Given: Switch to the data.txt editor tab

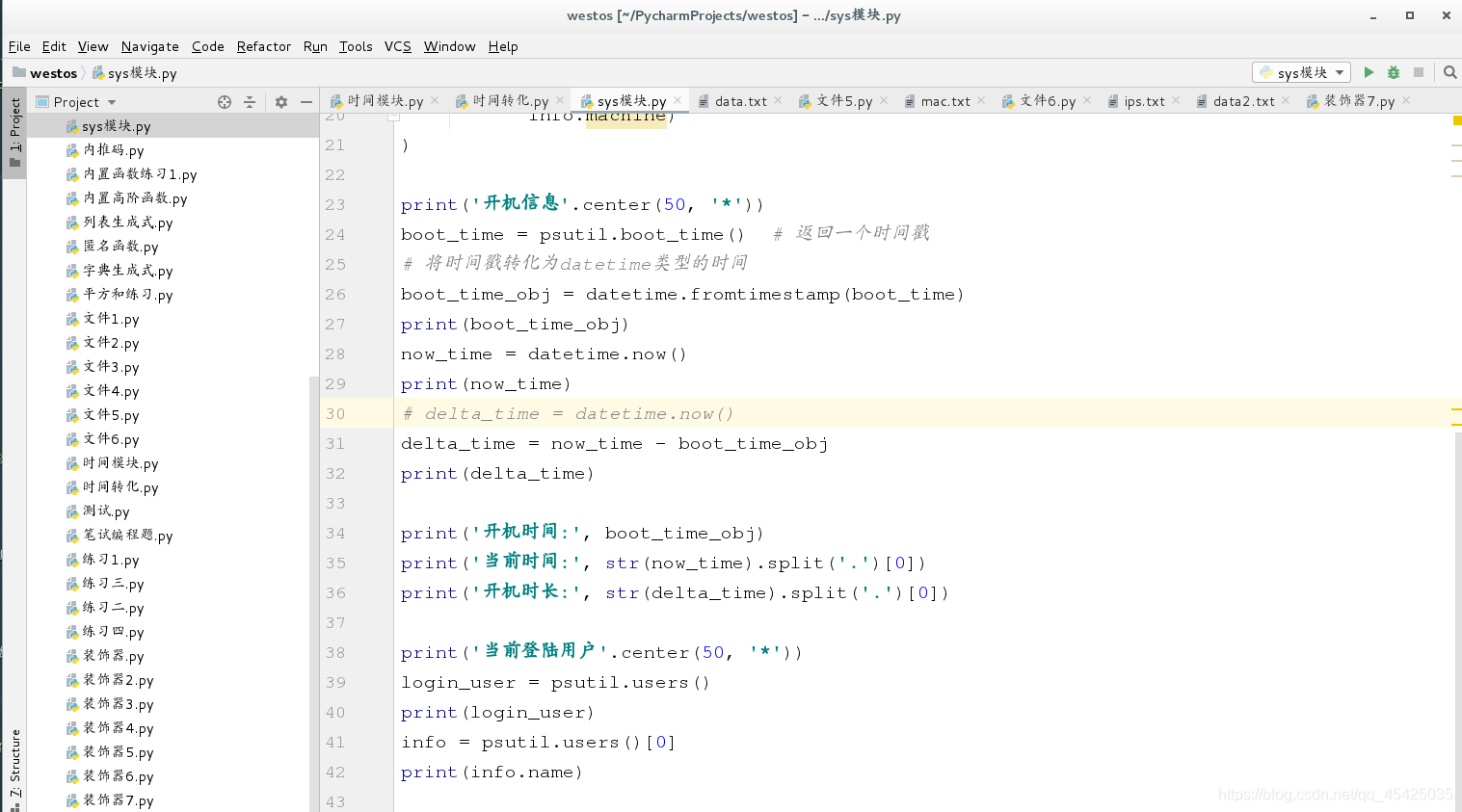Looking at the screenshot, I should [740, 100].
